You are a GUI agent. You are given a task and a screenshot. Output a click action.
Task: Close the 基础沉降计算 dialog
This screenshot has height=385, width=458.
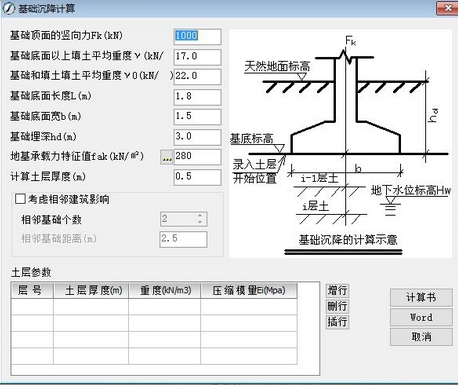447,8
